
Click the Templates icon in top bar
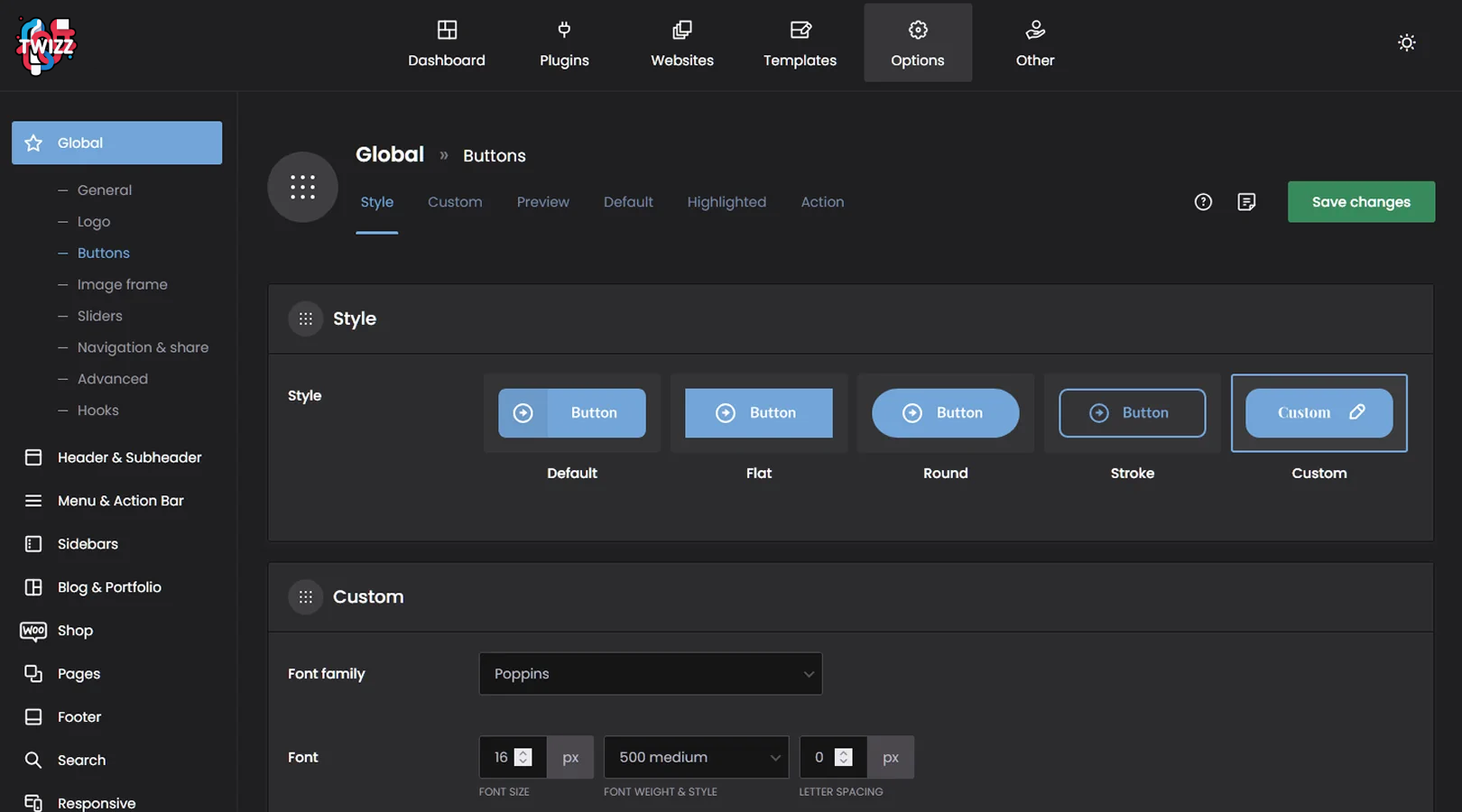click(800, 30)
